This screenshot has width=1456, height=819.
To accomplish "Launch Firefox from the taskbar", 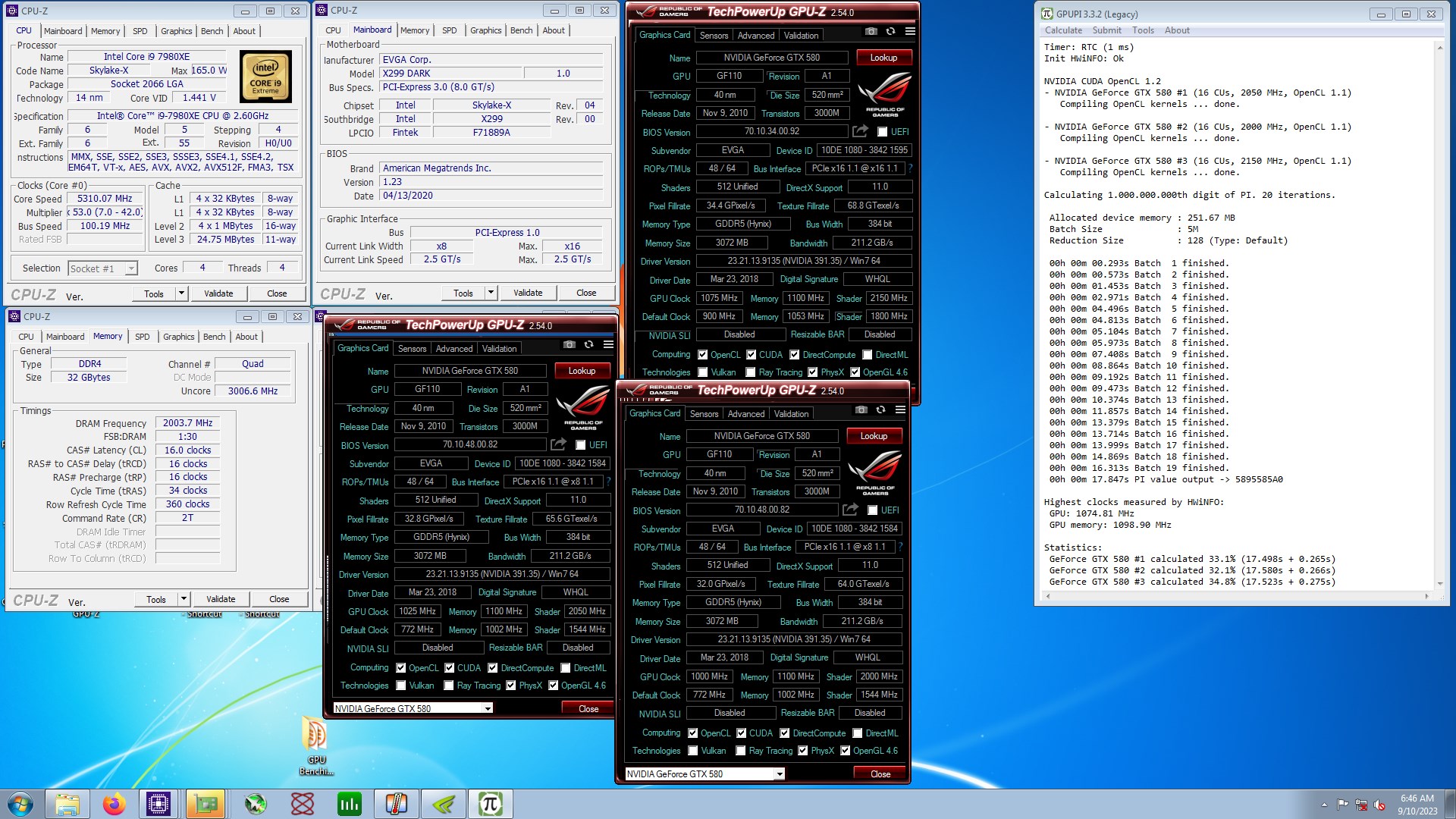I will point(115,804).
